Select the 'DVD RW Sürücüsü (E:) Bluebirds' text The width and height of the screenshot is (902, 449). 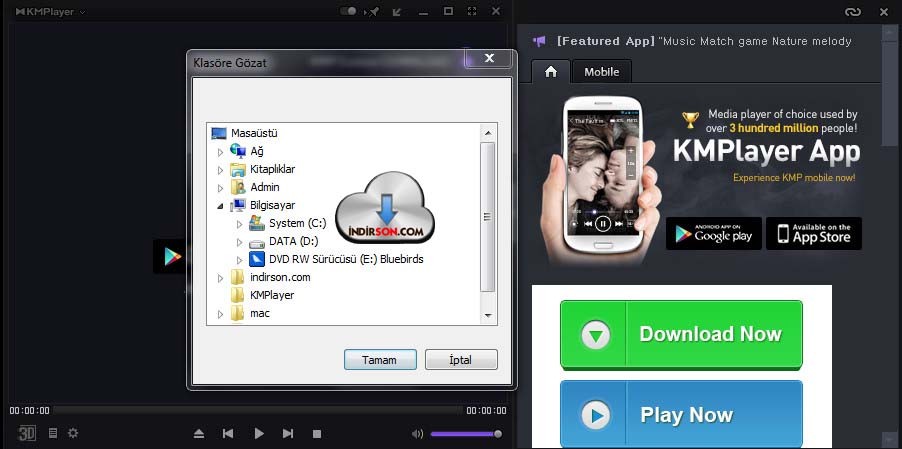[x=346, y=259]
